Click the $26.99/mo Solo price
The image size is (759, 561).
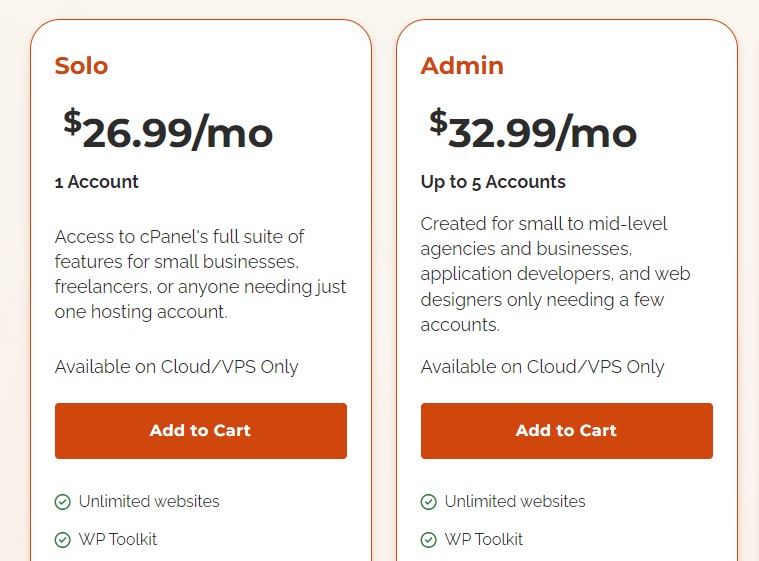[x=168, y=131]
